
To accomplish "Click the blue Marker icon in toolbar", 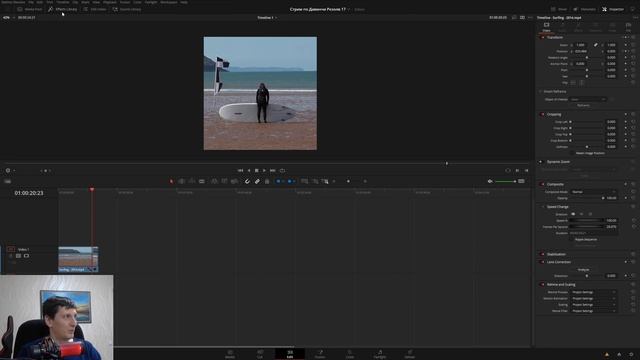I will [289, 181].
